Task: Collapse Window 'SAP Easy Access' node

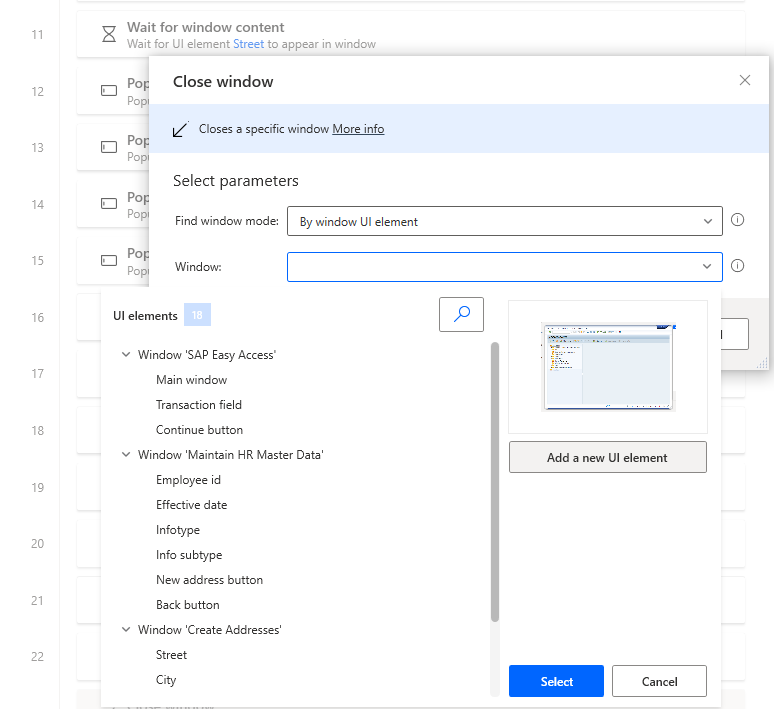Action: point(126,354)
